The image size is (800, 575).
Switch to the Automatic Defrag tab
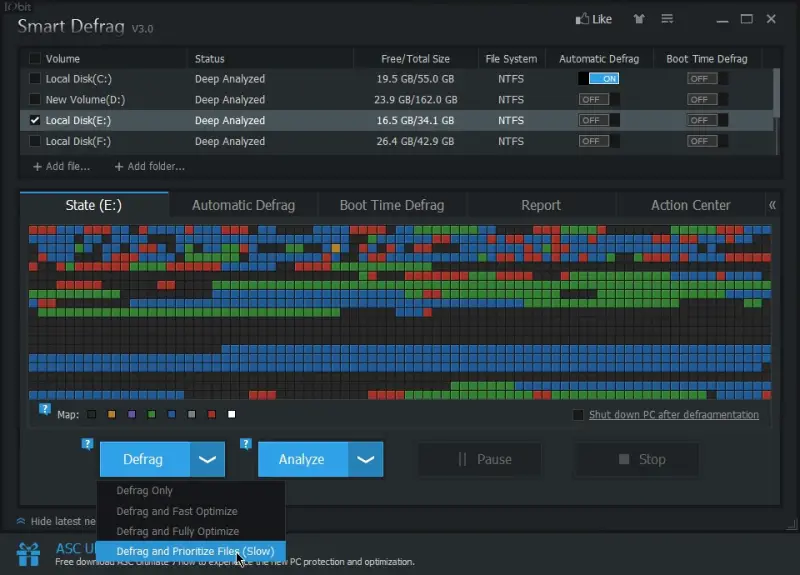pos(243,205)
